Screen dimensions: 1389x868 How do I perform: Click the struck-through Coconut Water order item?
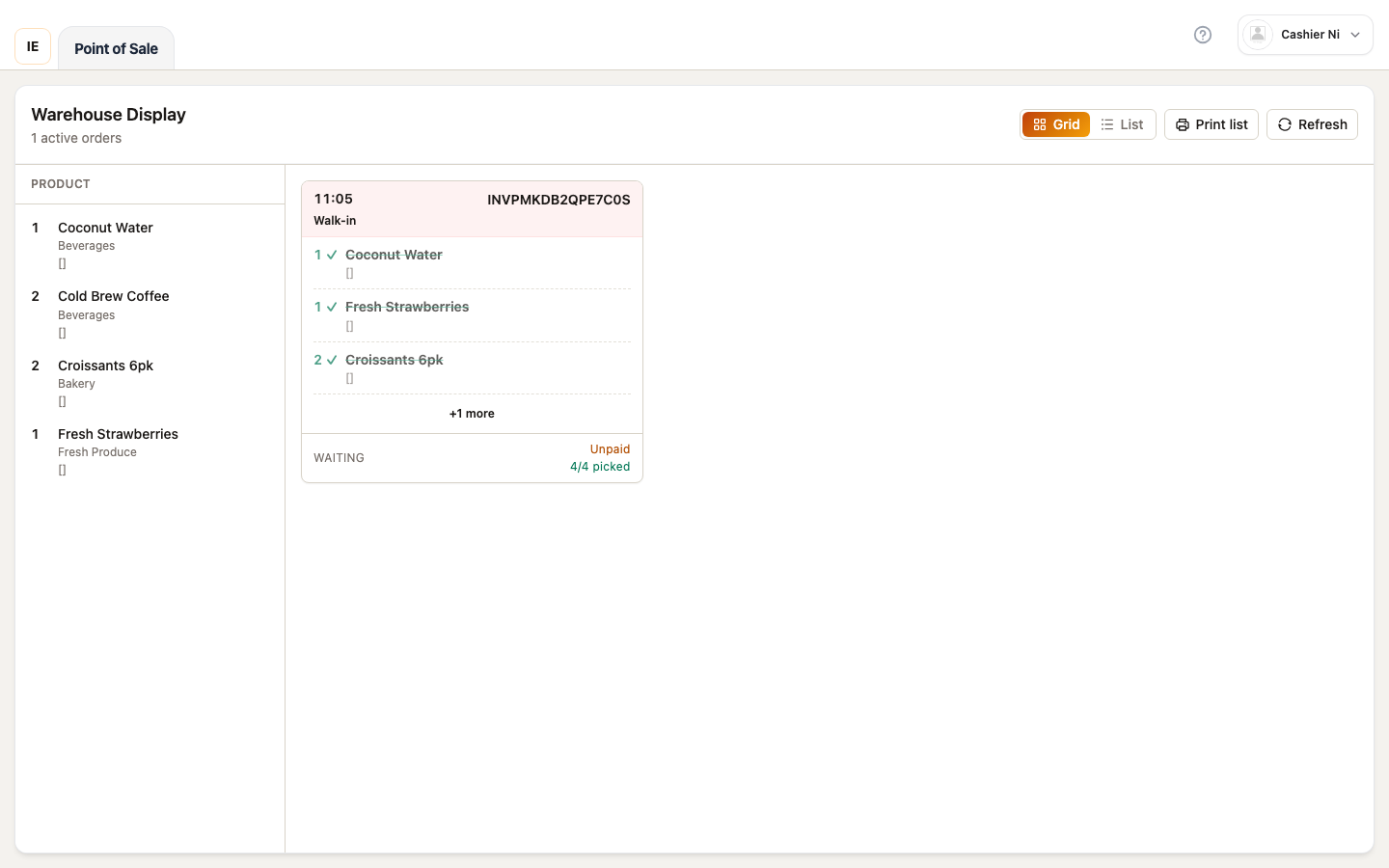(x=394, y=255)
